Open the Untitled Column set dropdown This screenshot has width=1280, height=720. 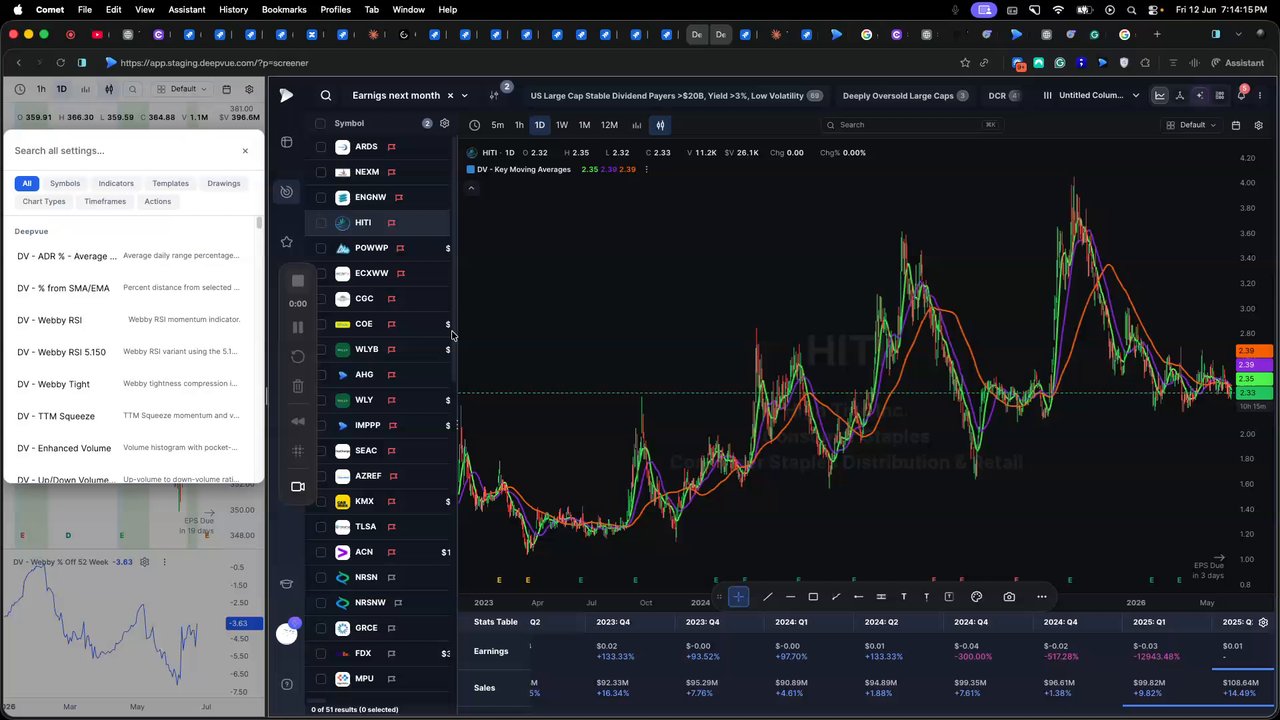tap(1090, 96)
